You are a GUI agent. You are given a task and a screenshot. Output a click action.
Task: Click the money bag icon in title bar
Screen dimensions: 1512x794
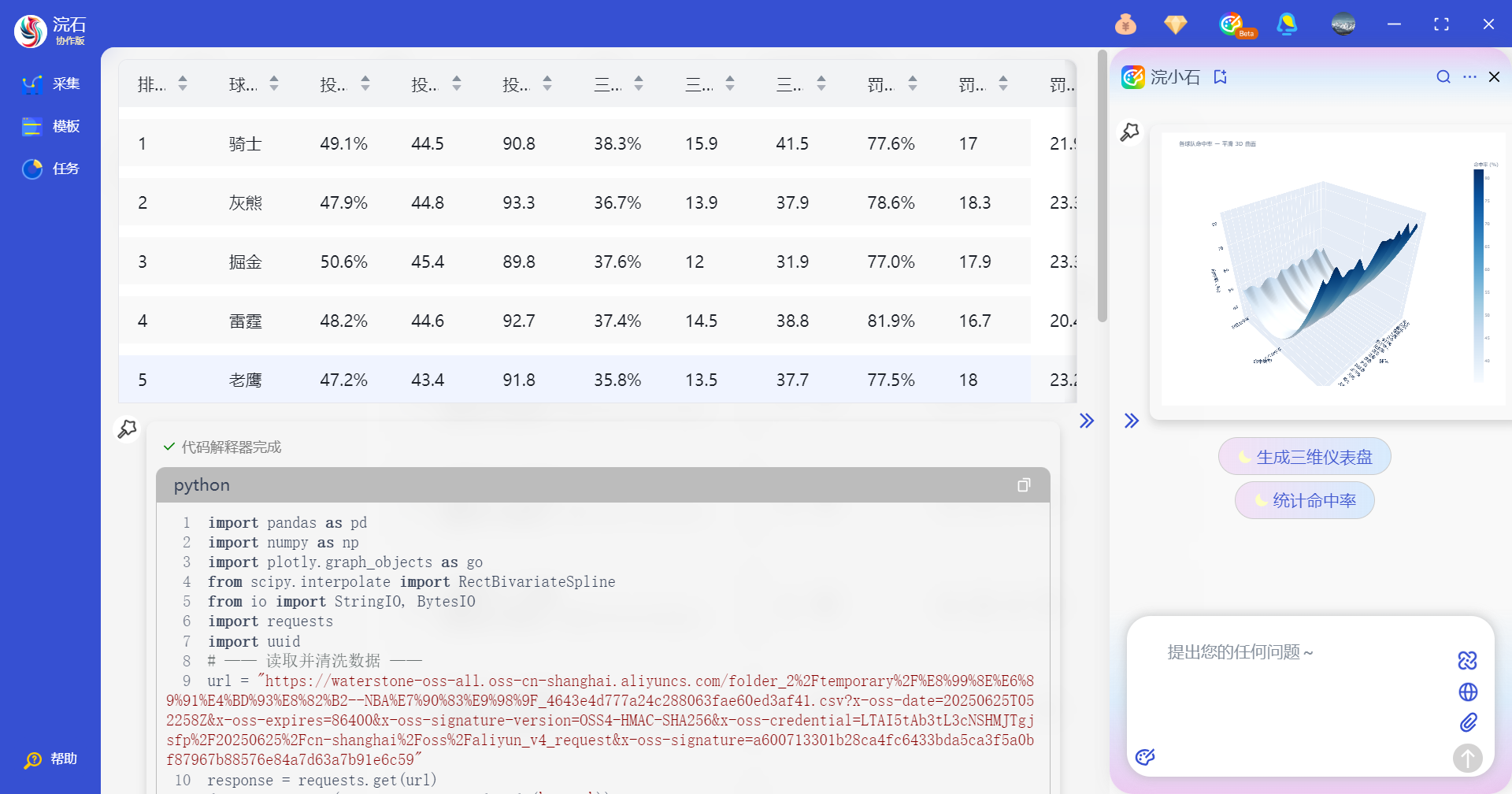[1125, 24]
